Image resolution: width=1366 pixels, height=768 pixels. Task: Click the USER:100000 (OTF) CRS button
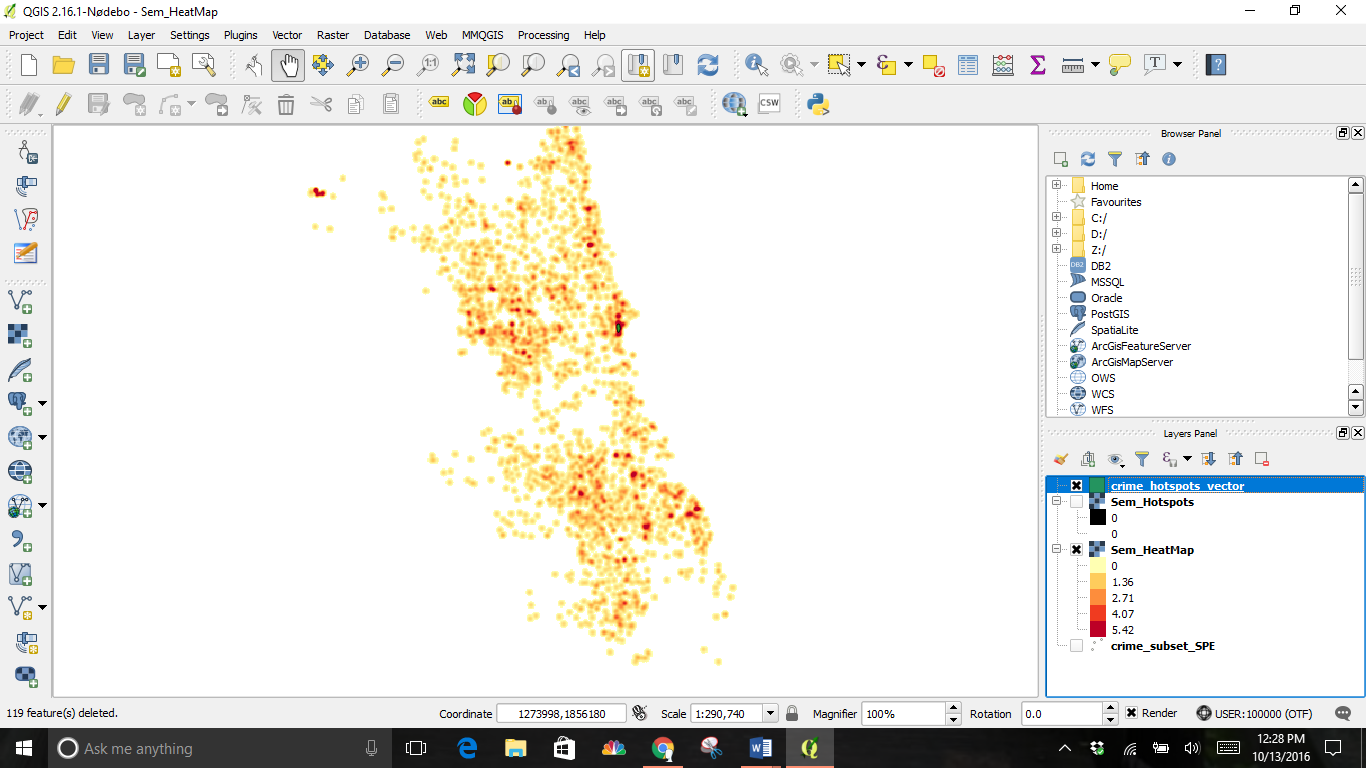(x=1254, y=713)
